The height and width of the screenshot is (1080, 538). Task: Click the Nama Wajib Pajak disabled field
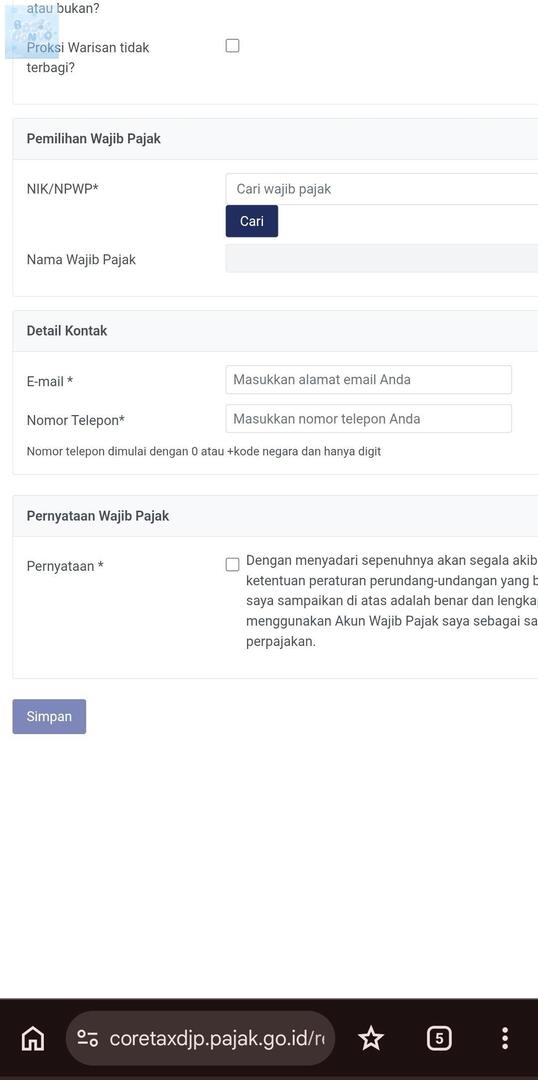[382, 258]
